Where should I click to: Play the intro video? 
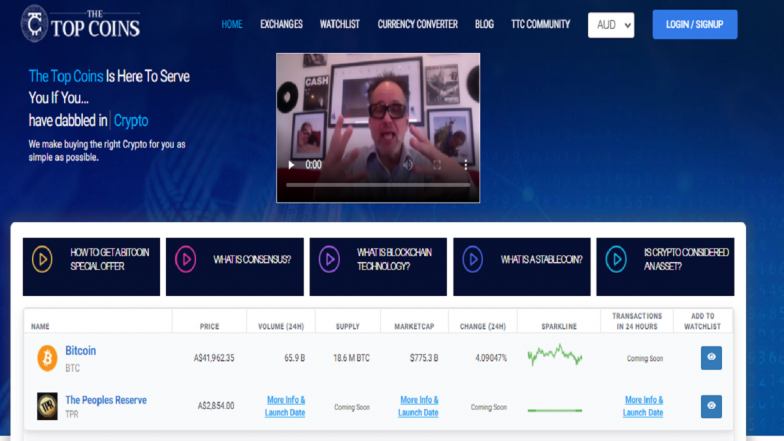click(x=291, y=164)
